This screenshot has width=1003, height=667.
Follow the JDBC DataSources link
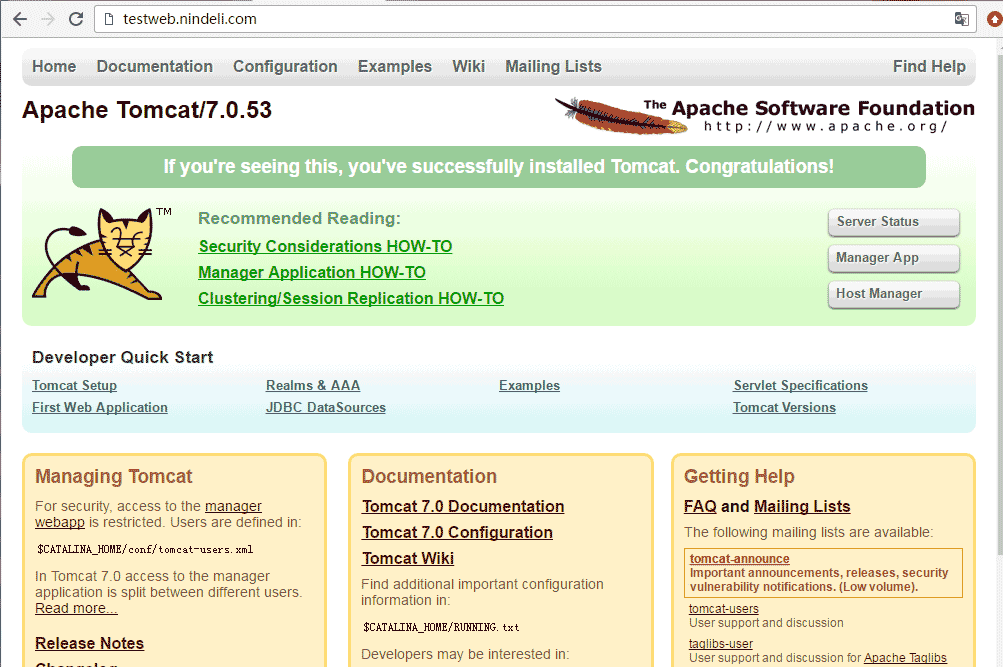point(325,408)
